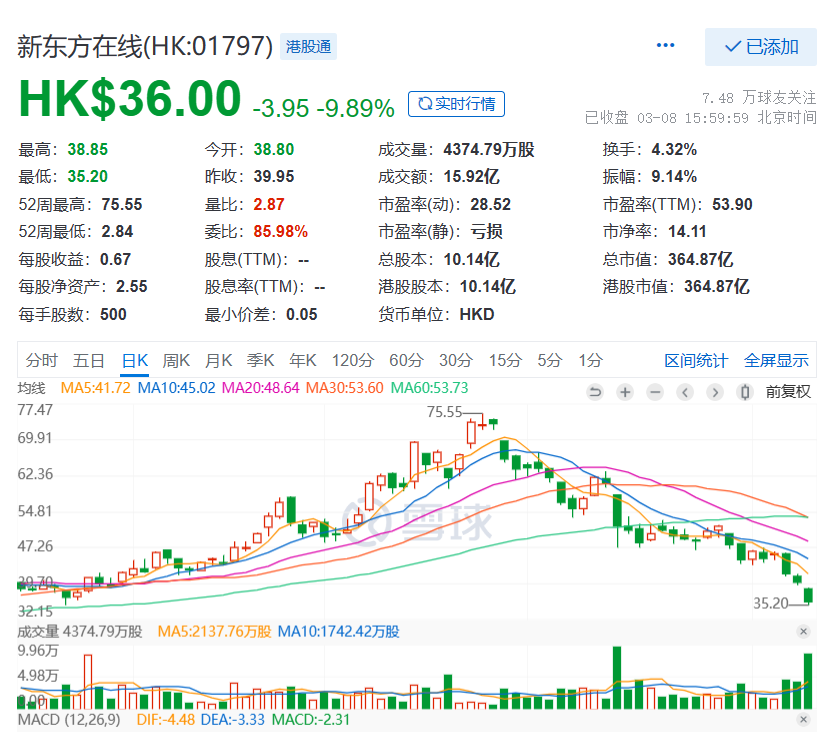Click the 港股通 tag next to stock name
This screenshot has width=830, height=732.
[308, 46]
